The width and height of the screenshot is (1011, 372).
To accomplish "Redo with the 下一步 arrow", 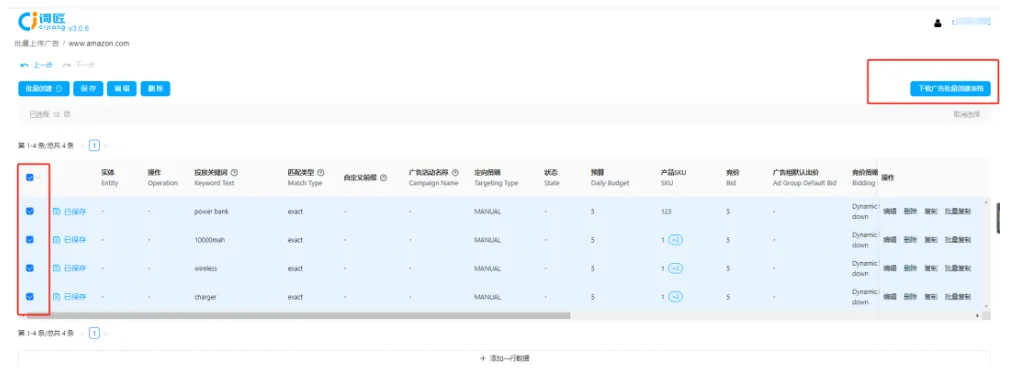I will (79, 64).
